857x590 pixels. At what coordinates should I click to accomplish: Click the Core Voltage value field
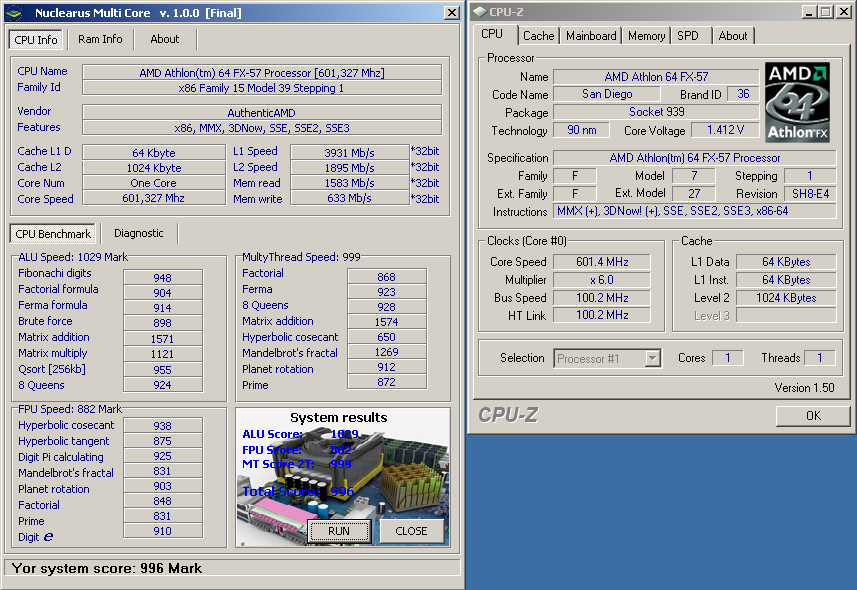725,131
